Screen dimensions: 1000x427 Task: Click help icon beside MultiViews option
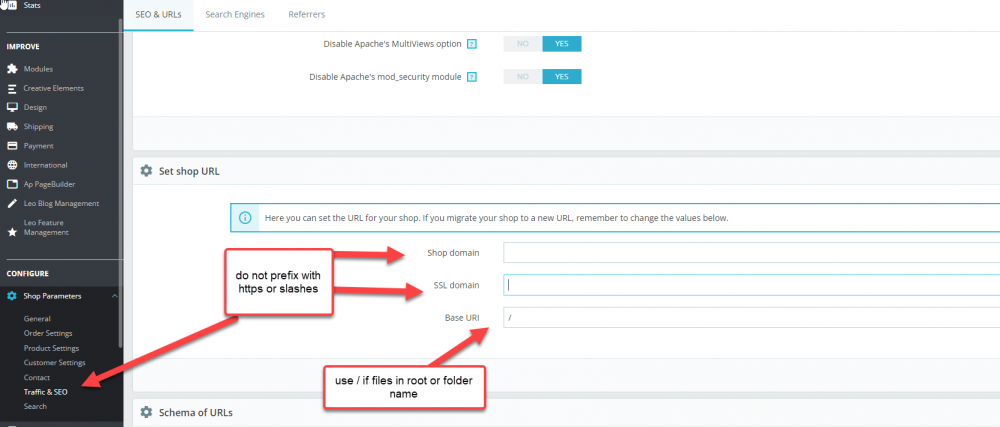point(472,44)
